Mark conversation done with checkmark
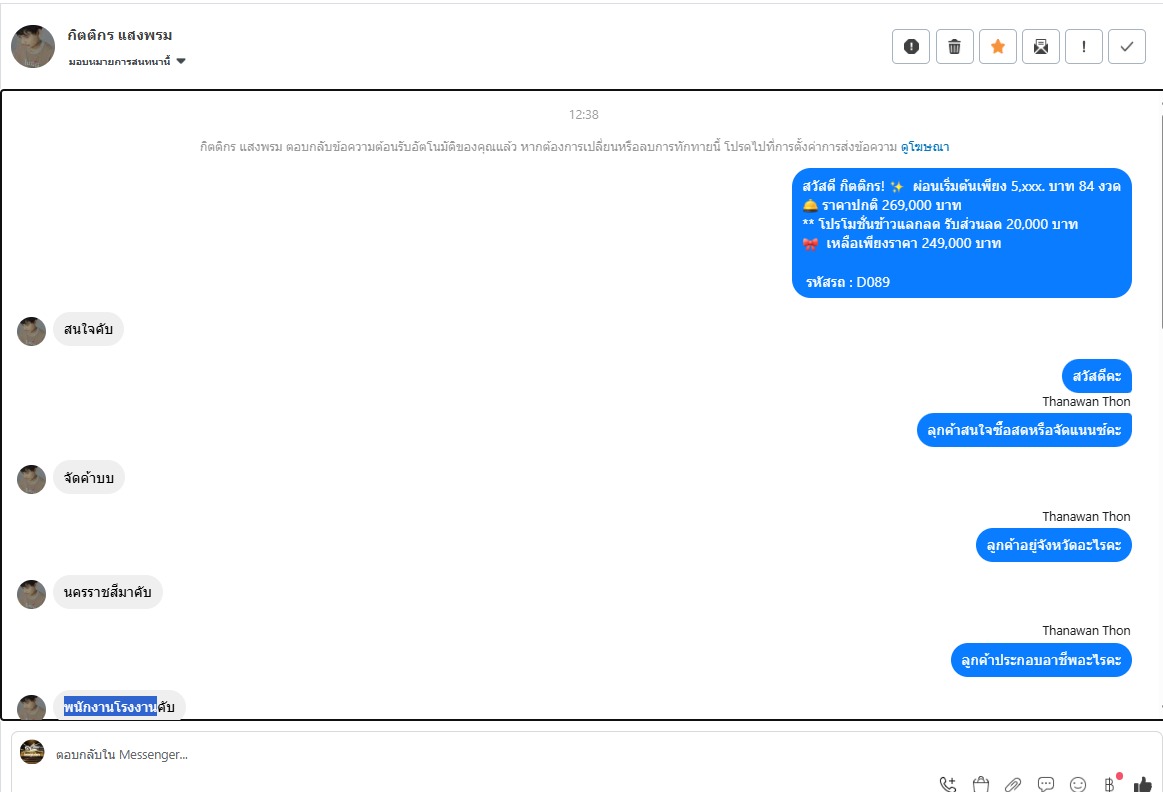Screen dimensions: 1163x792 [x=1127, y=47]
